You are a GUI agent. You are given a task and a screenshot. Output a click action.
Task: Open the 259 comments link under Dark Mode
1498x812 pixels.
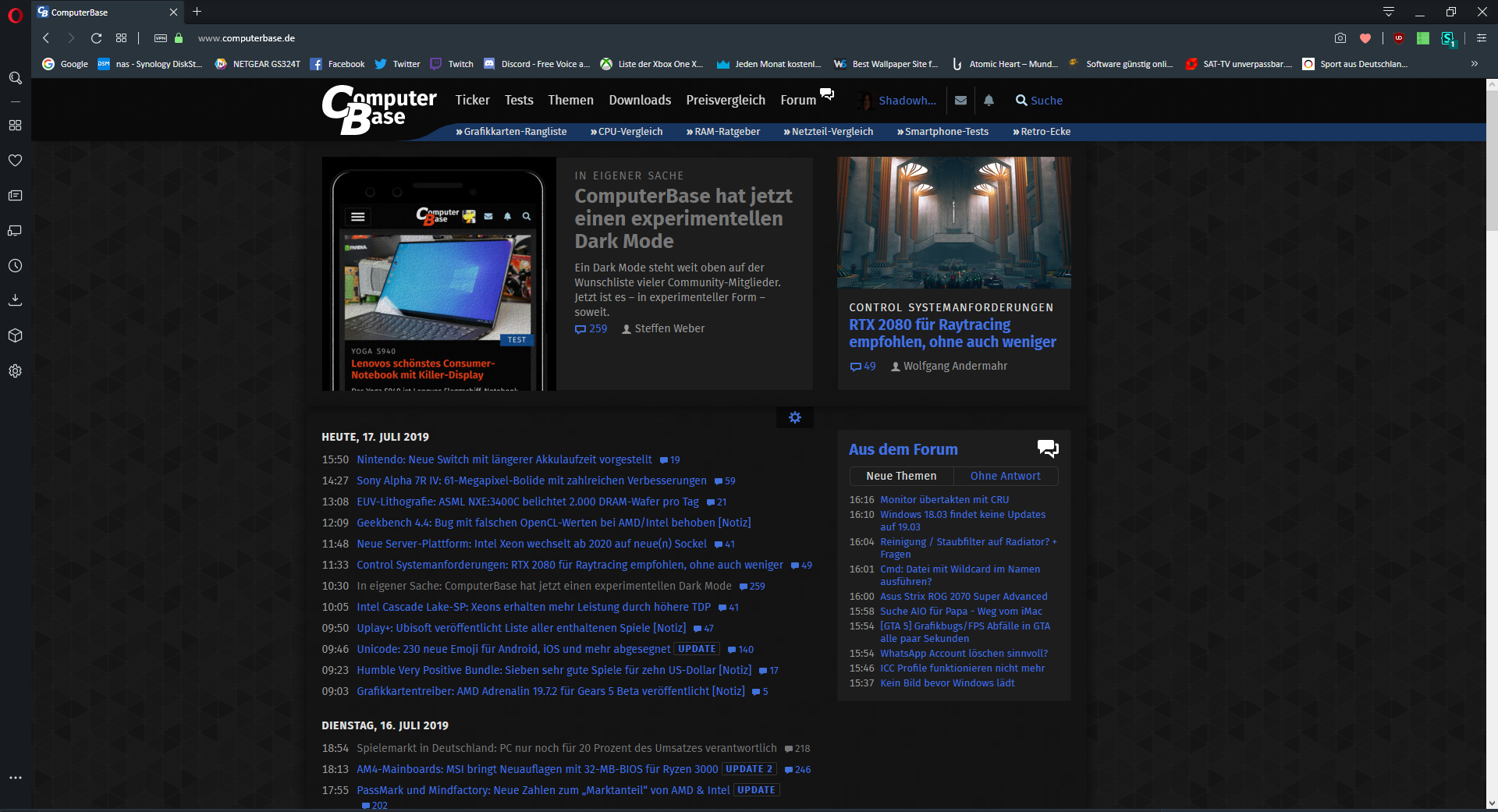591,329
